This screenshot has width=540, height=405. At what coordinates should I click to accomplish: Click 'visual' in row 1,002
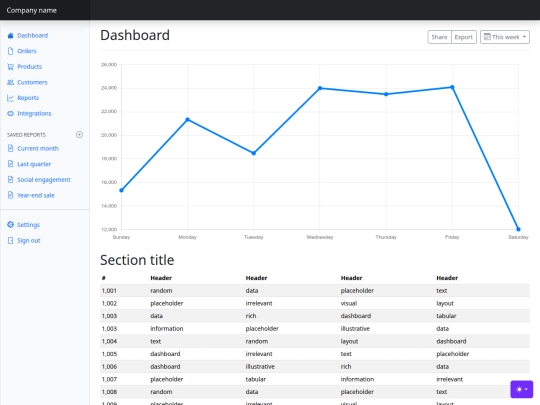point(349,303)
